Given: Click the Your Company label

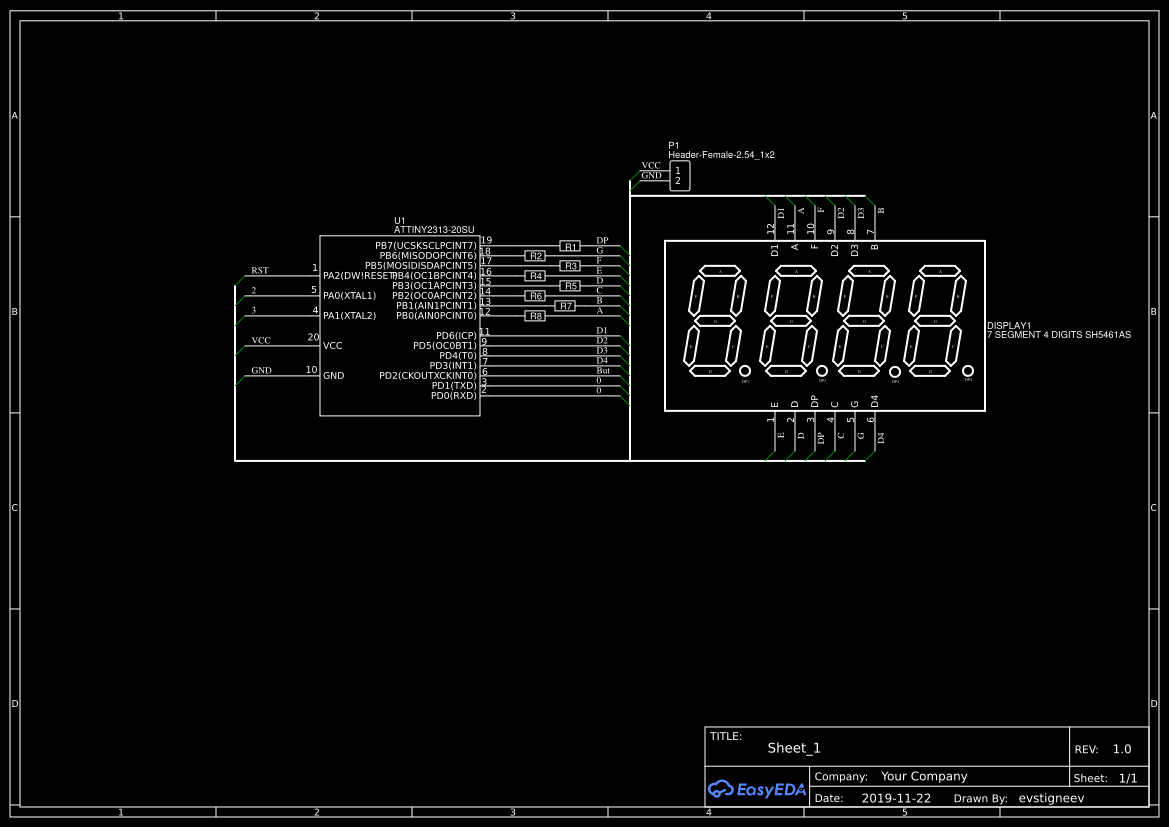Looking at the screenshot, I should (x=922, y=775).
